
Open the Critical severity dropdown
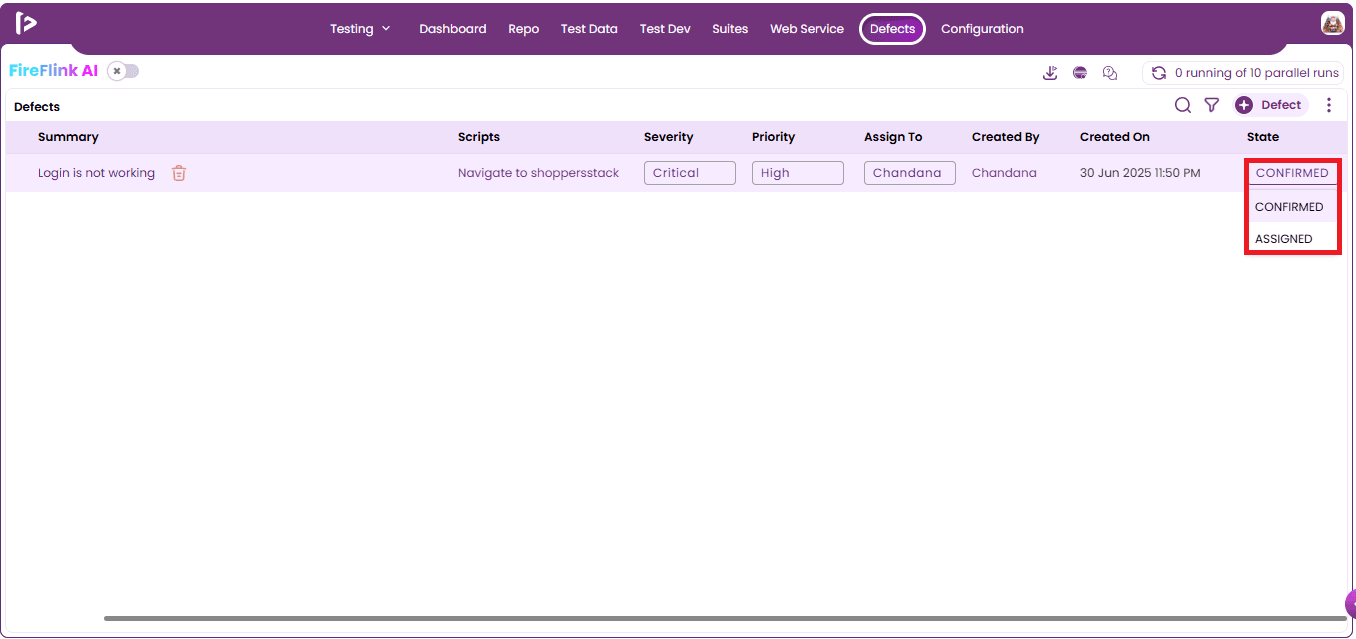pyautogui.click(x=690, y=173)
